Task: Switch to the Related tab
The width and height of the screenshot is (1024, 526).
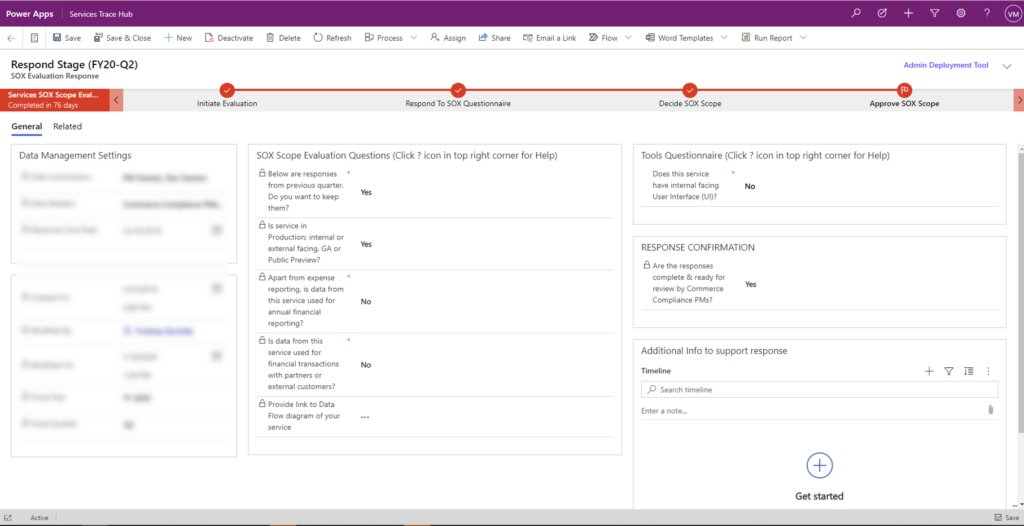Action: tap(67, 127)
